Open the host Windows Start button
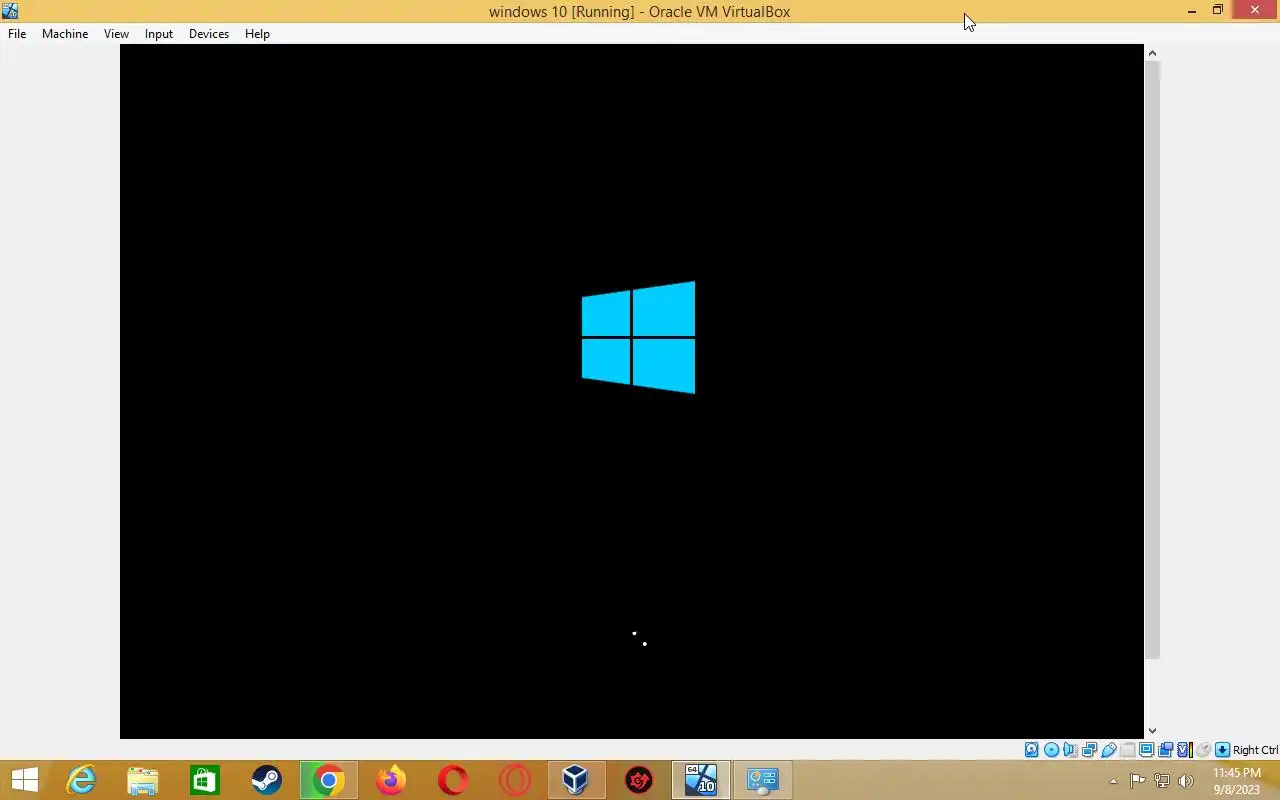This screenshot has height=800, width=1280. (x=24, y=779)
